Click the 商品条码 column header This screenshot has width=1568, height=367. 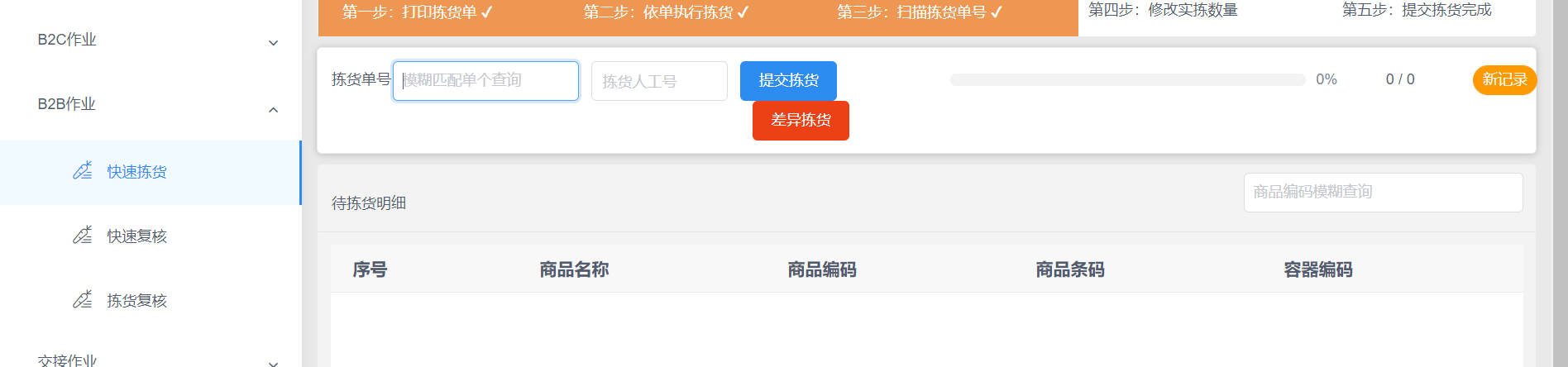[1070, 269]
